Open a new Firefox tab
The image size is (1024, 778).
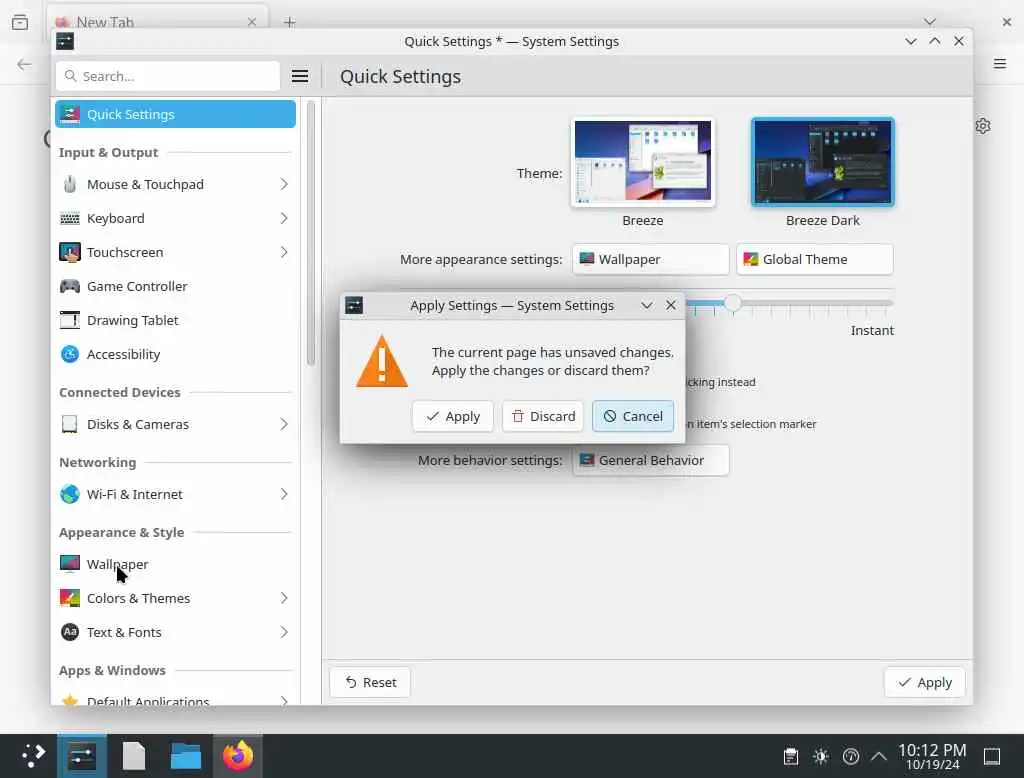[290, 22]
